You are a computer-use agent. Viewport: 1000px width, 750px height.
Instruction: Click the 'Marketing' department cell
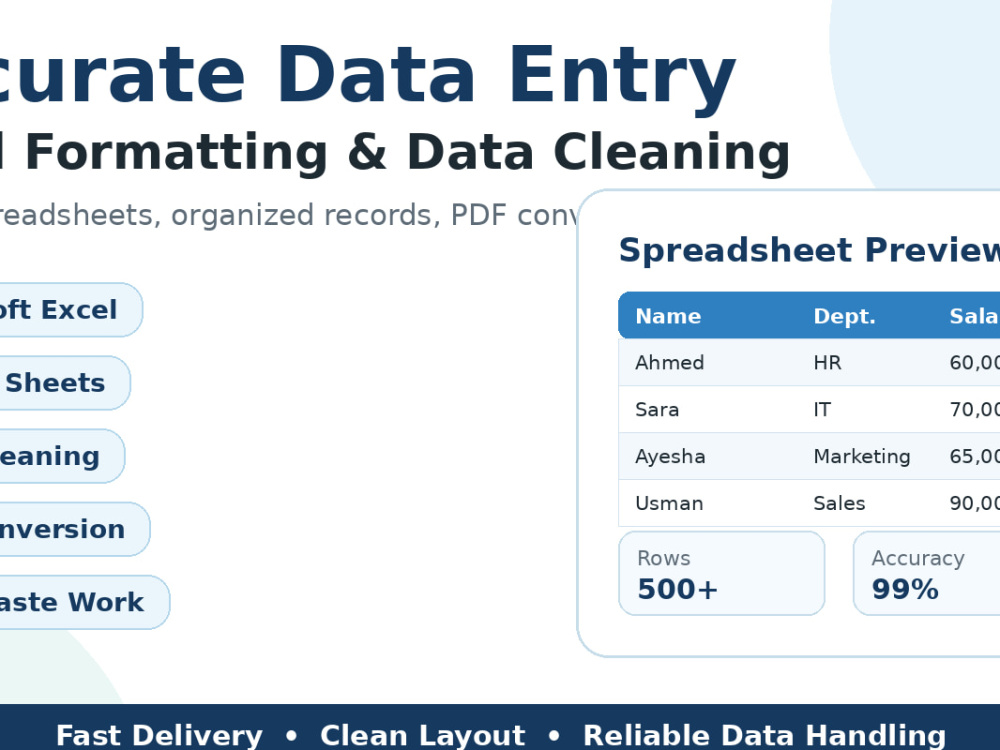click(x=862, y=457)
